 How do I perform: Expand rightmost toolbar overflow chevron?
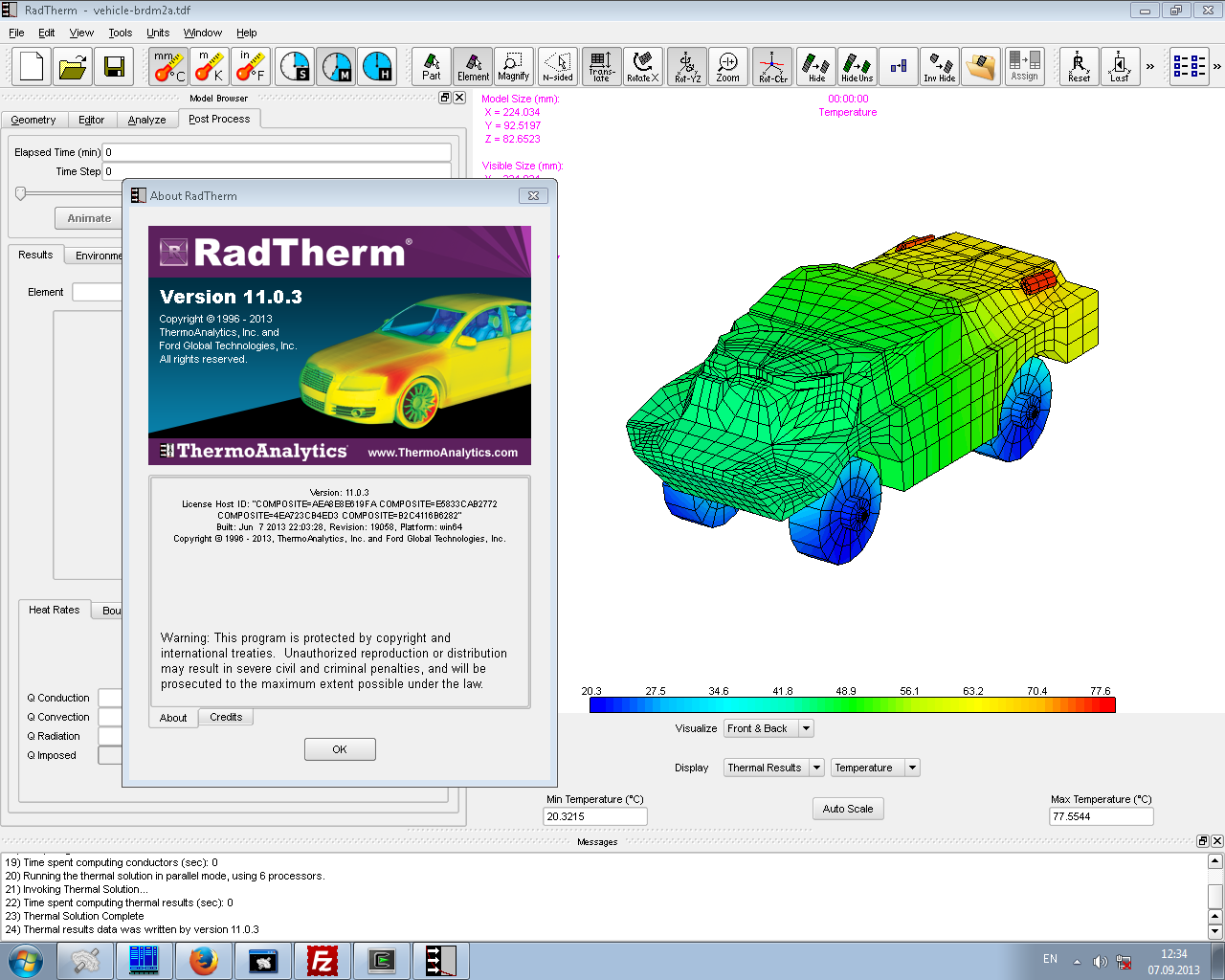point(1217,67)
